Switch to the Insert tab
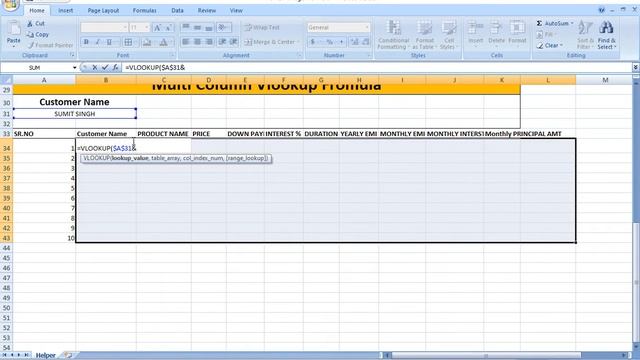Viewport: 640px width, 360px height. click(65, 10)
